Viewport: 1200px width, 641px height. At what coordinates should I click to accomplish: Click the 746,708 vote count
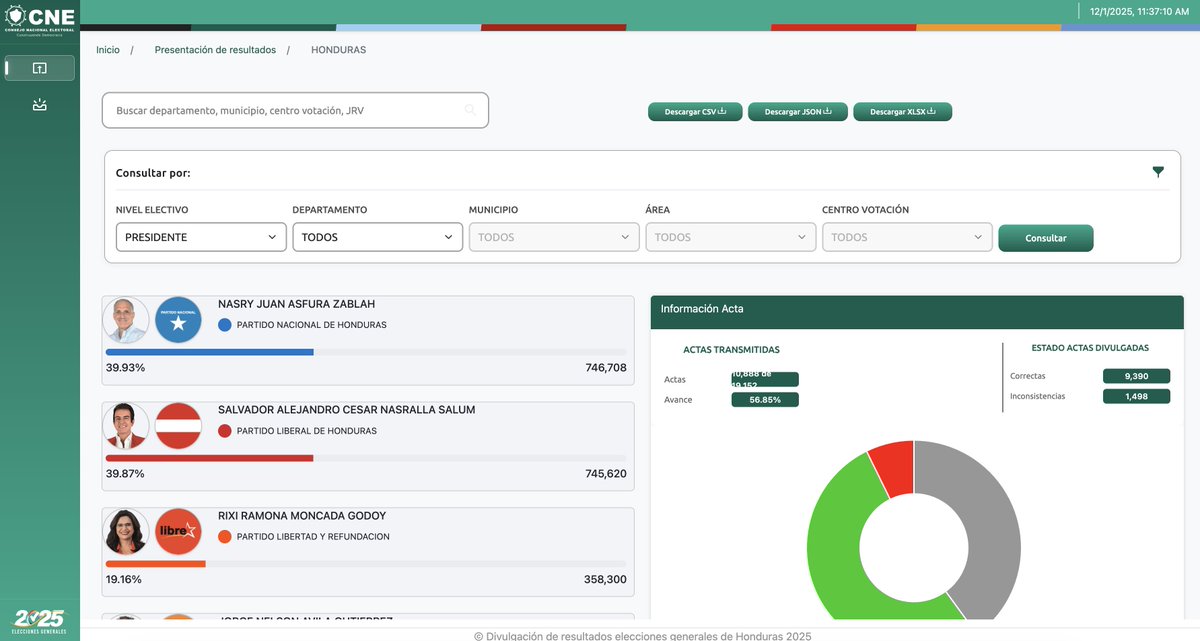pos(606,368)
